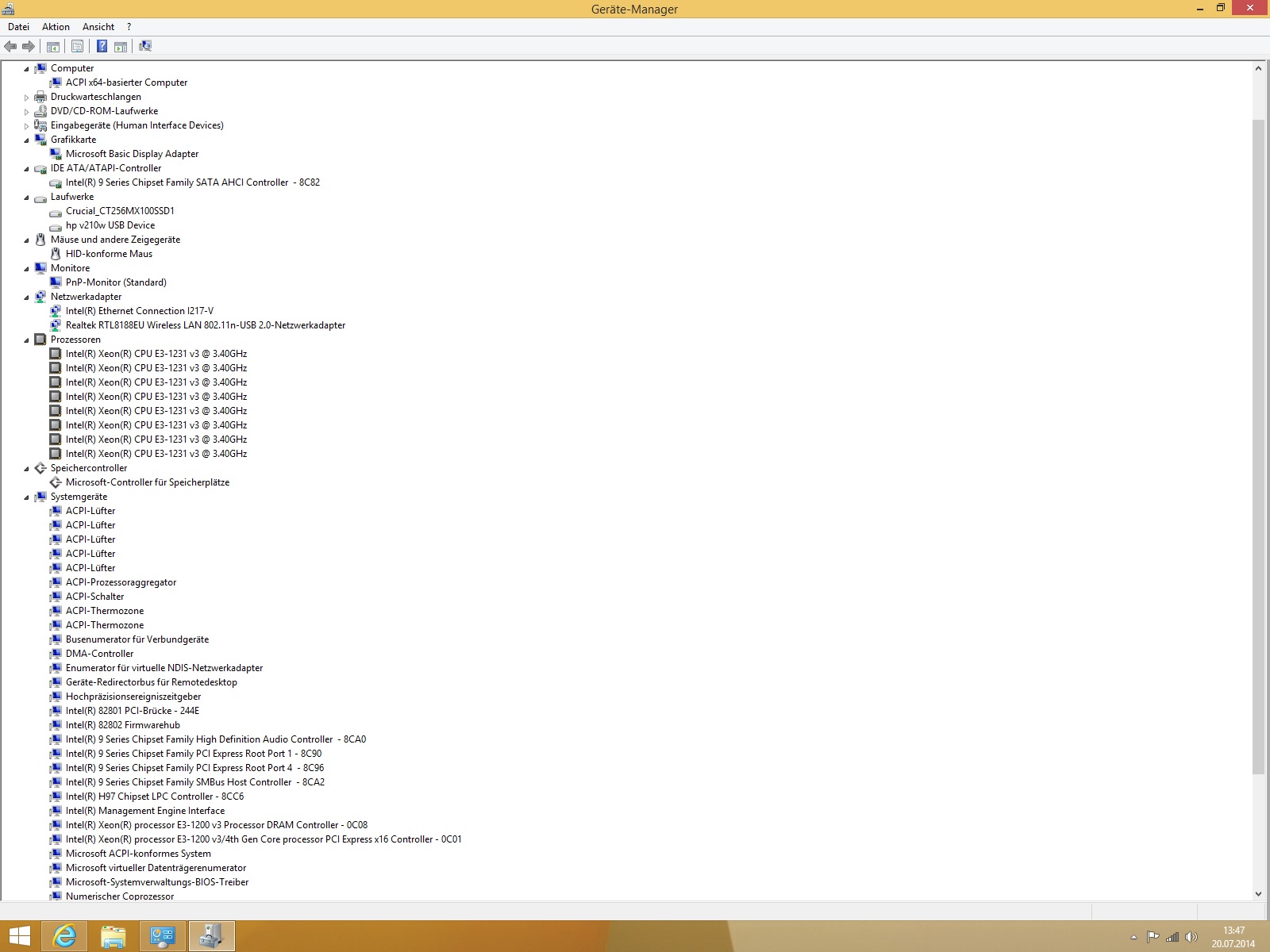The image size is (1270, 952).
Task: Click the Microsoft Basic Display Adapter icon
Action: (56, 154)
